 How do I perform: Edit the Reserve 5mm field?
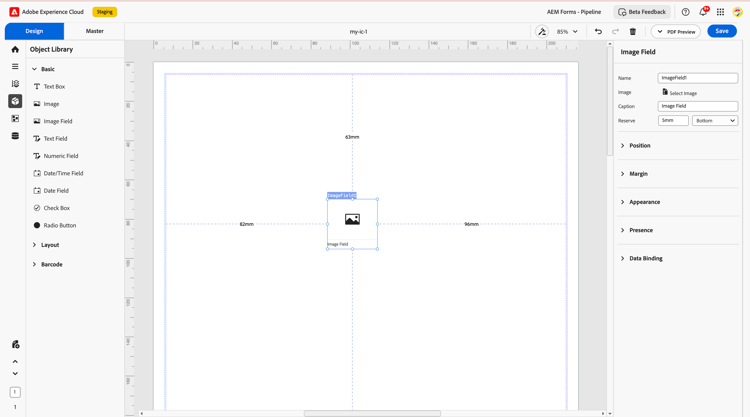pos(673,121)
